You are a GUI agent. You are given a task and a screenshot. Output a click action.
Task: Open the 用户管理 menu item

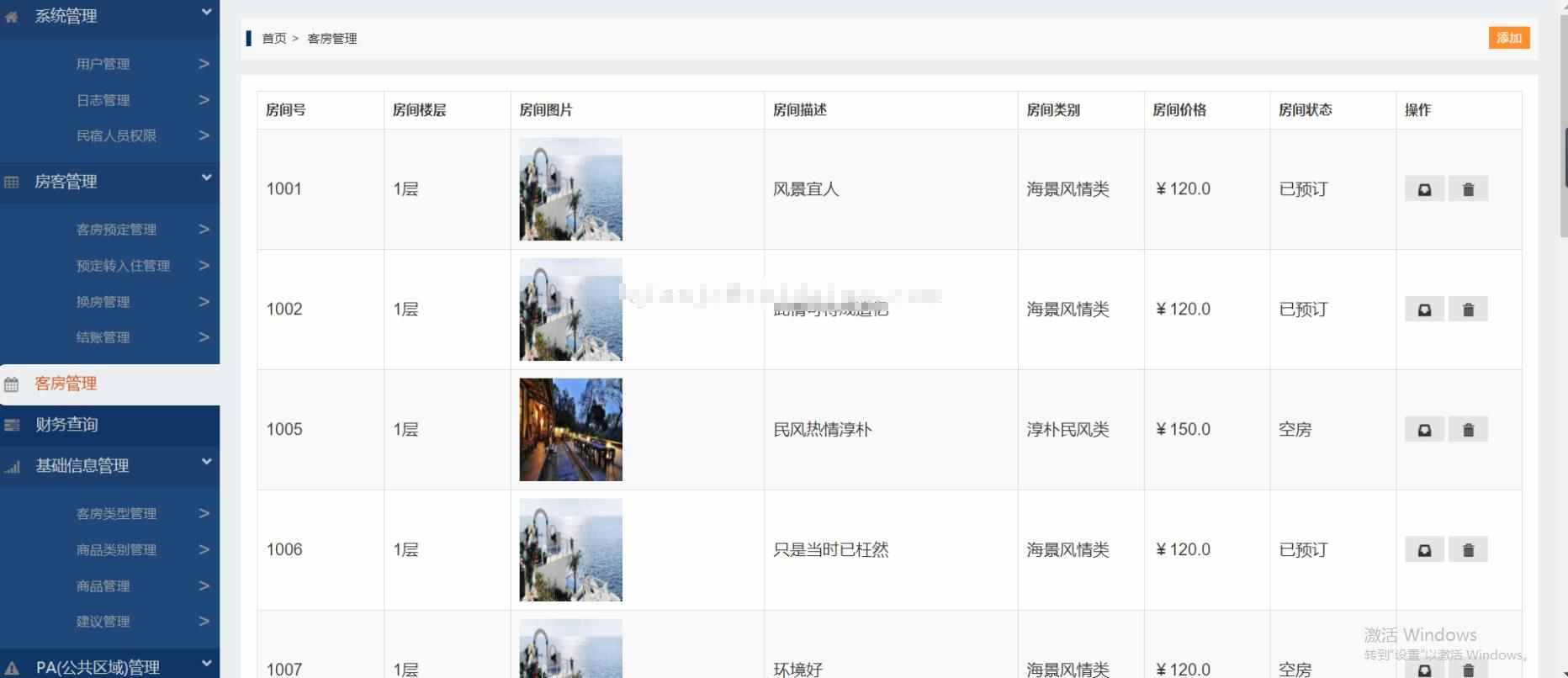103,64
